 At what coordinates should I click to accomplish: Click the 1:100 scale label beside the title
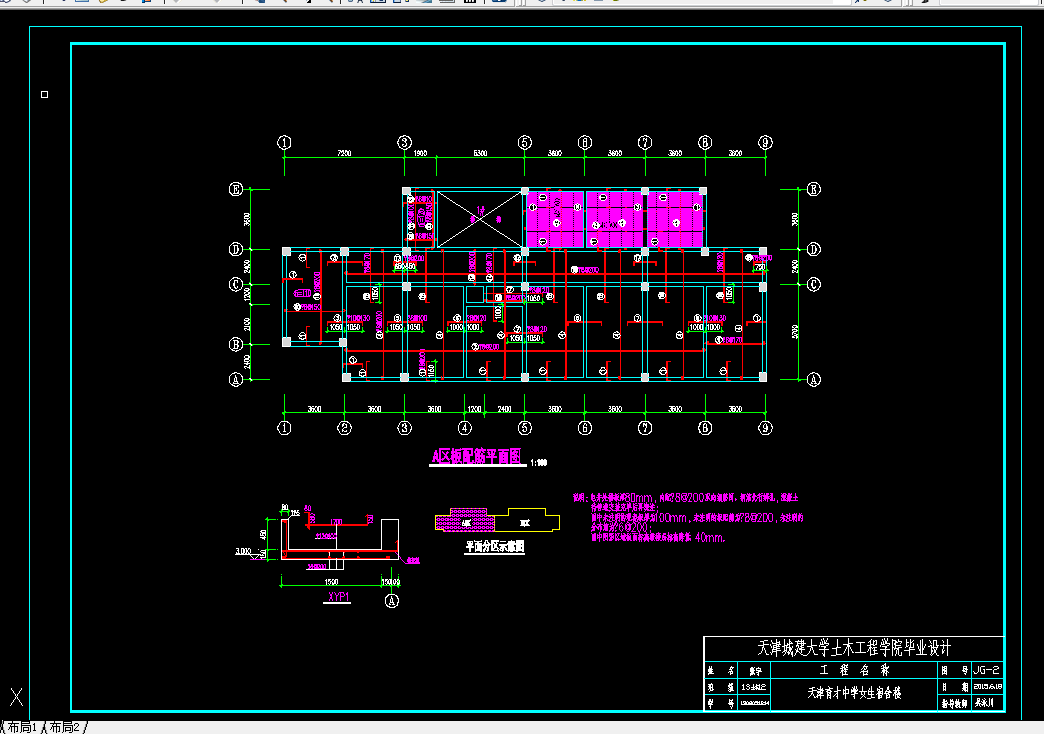coord(539,462)
